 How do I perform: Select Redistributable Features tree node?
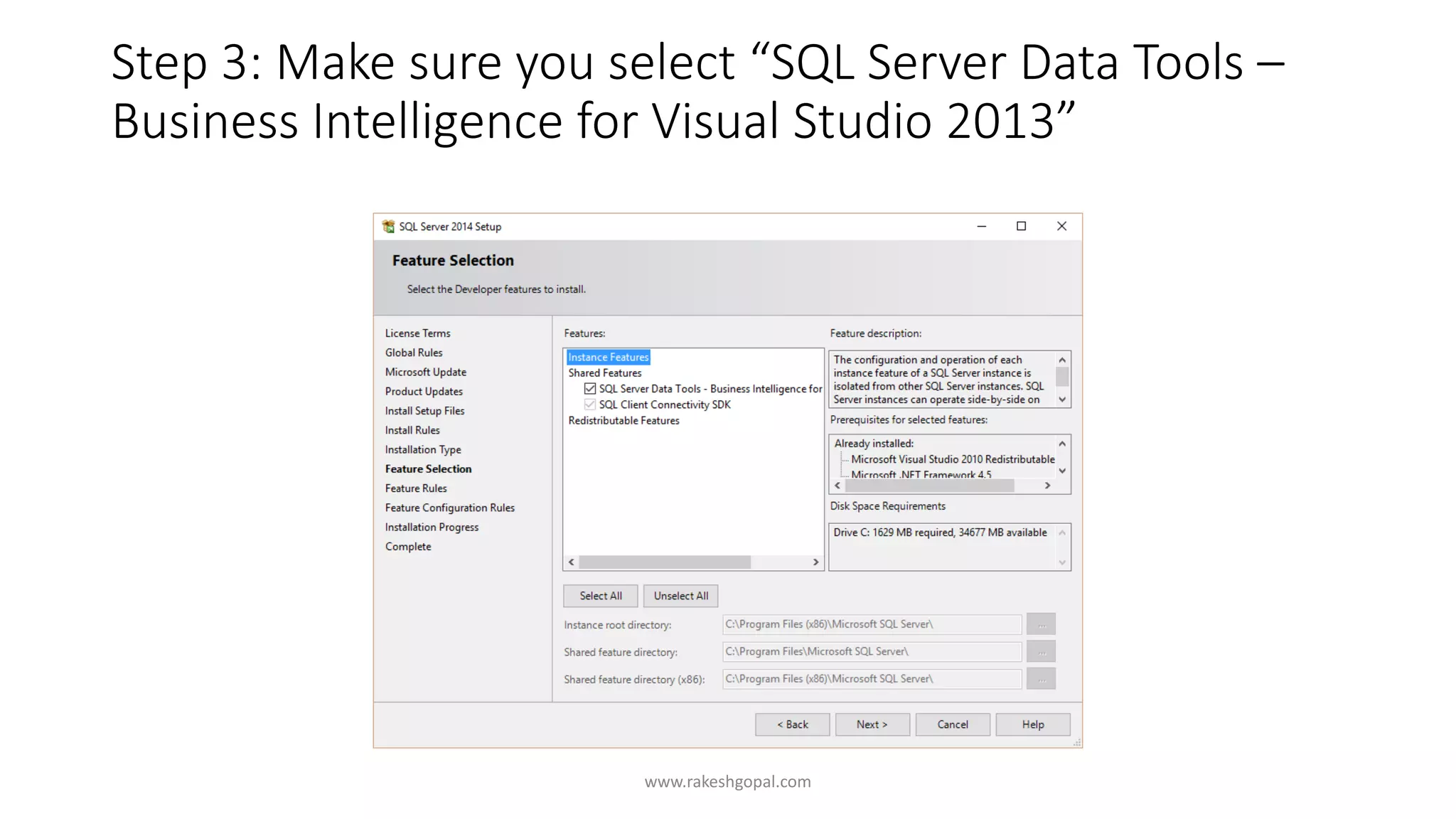coord(623,420)
